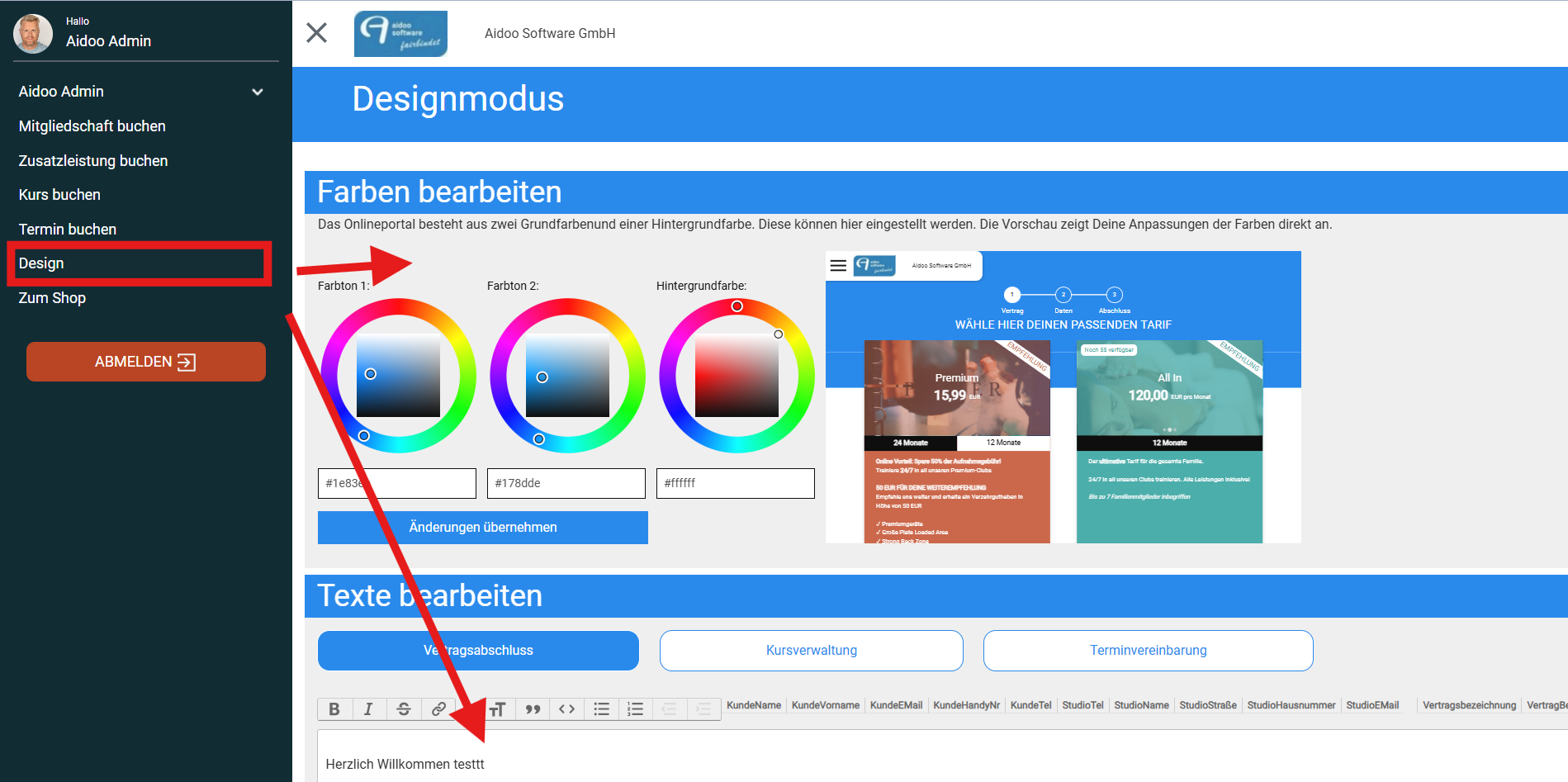Screen dimensions: 1568x782
Task: Click Änderungen übernehmen button
Action: click(483, 528)
